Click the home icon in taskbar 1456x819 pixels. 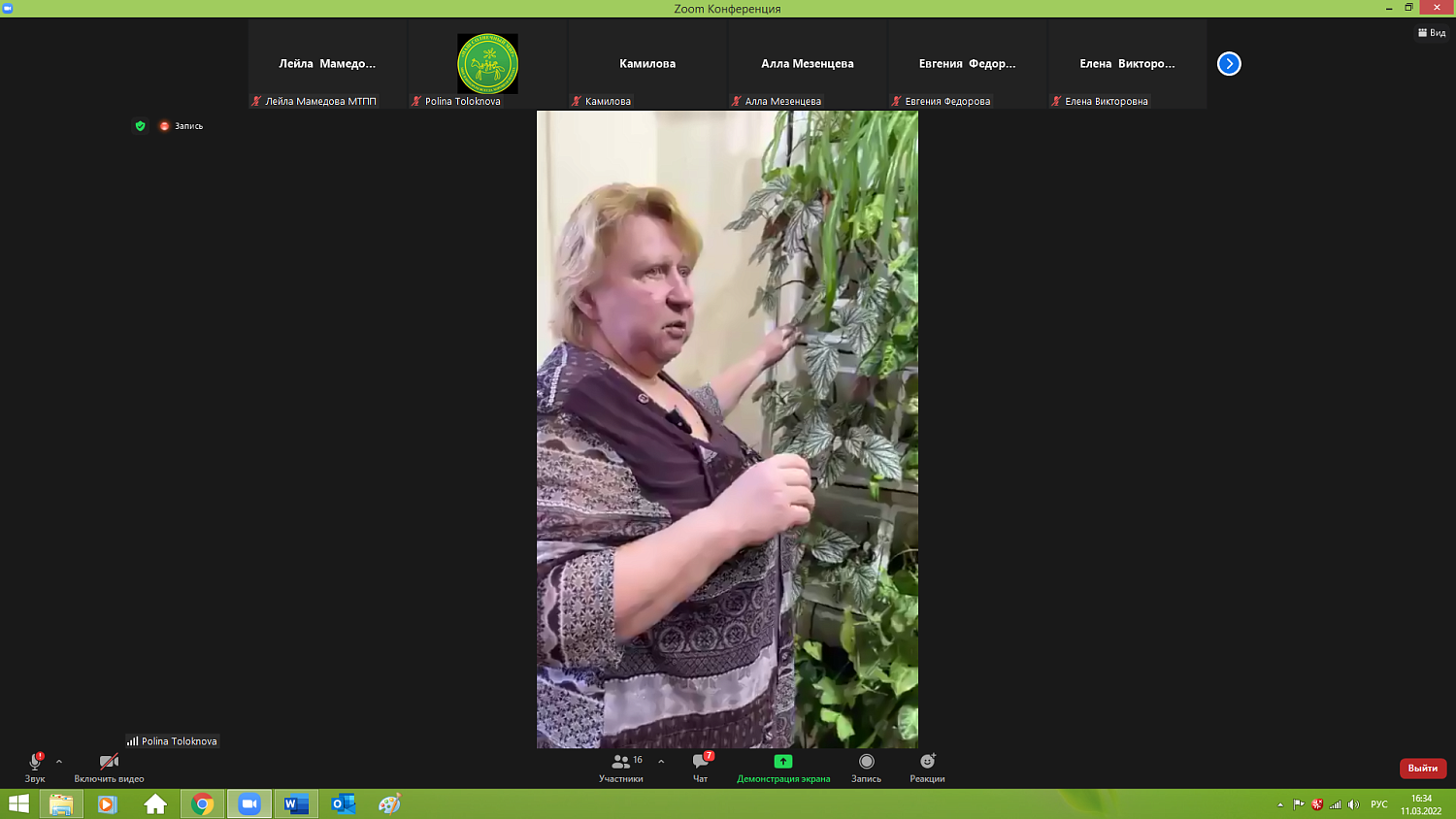155,804
